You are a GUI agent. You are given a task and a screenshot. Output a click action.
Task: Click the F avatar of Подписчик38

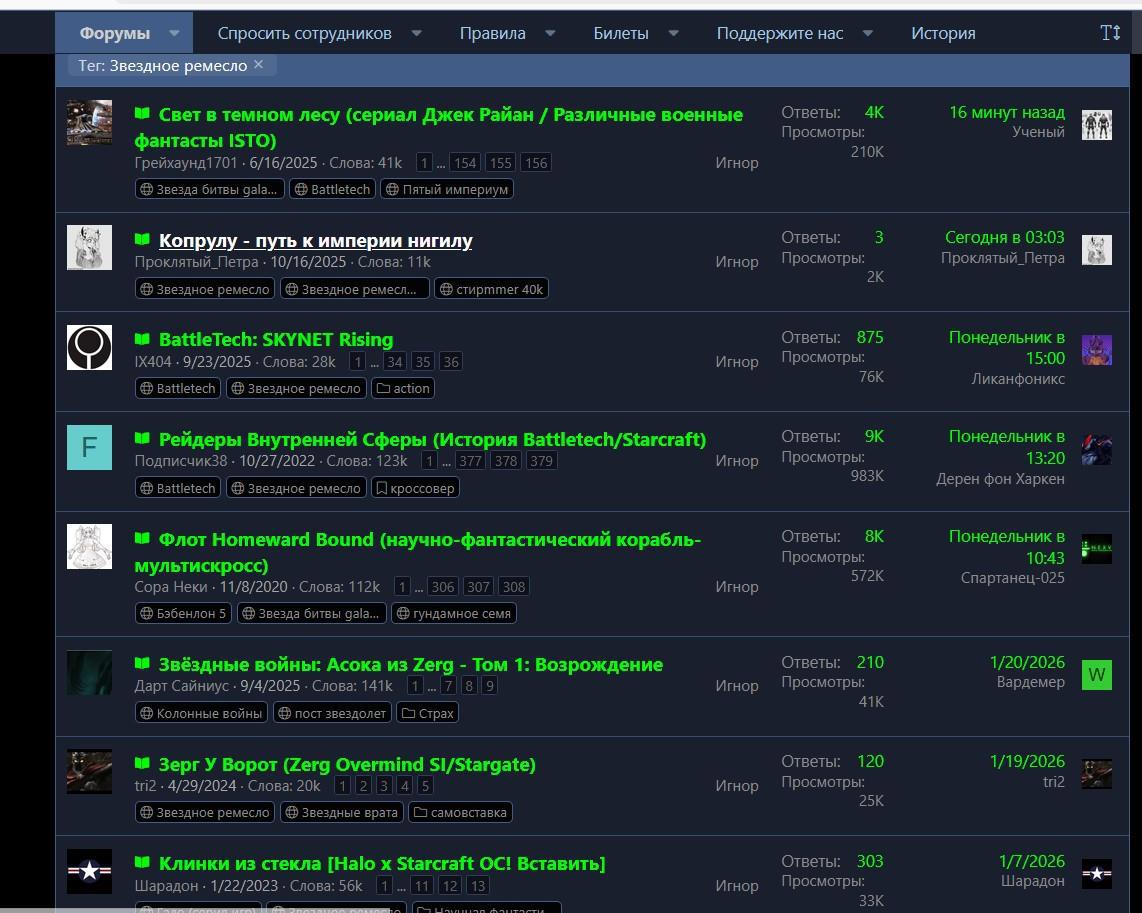89,447
